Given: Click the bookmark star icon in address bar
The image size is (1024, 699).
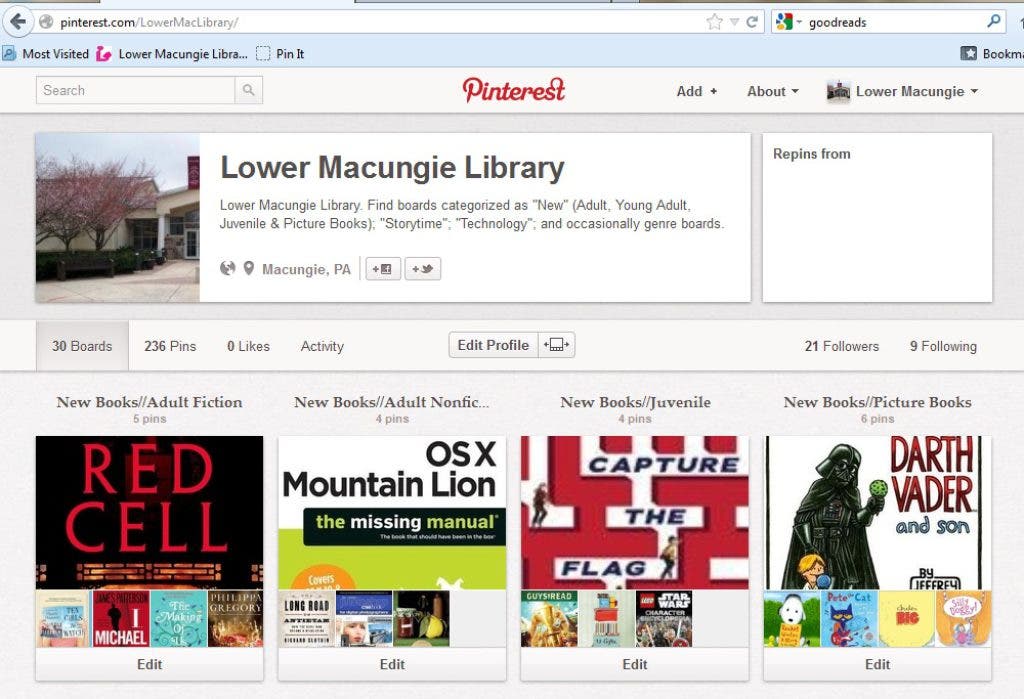Looking at the screenshot, I should tap(714, 22).
